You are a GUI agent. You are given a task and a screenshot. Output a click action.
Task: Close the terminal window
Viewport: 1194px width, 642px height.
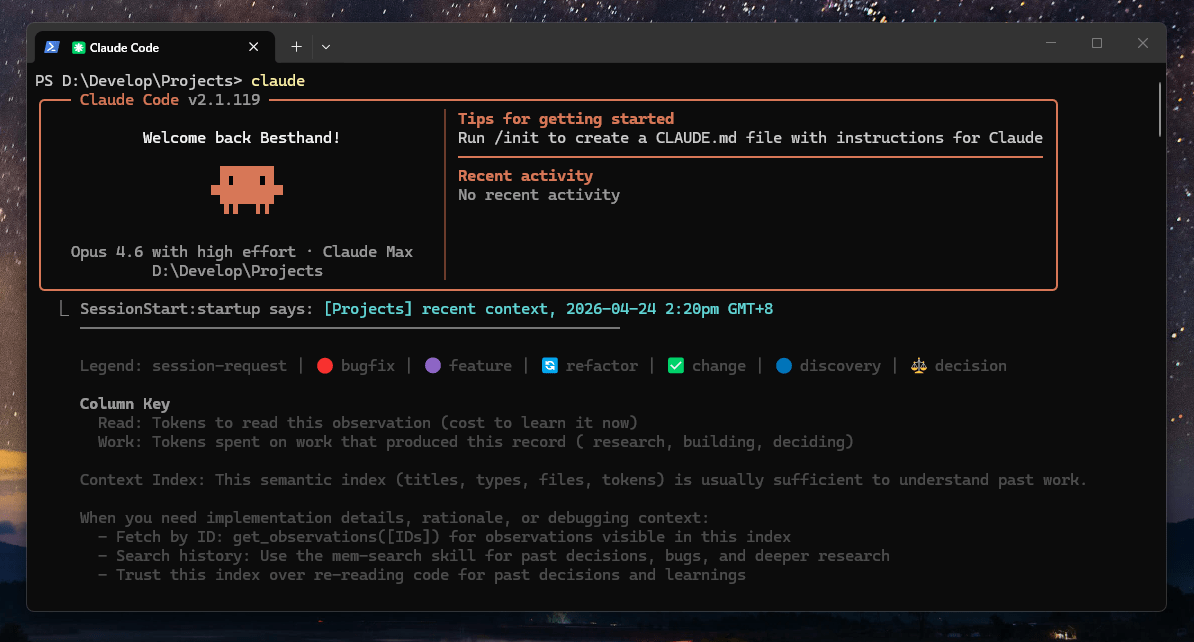coord(1142,43)
